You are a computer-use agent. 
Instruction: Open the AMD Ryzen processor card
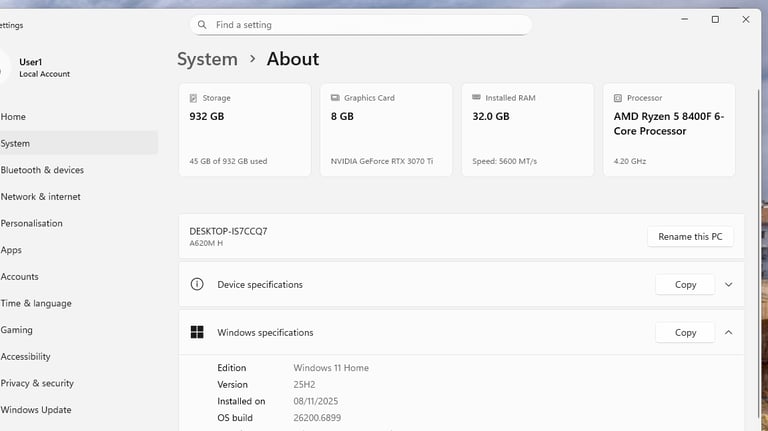tap(669, 130)
